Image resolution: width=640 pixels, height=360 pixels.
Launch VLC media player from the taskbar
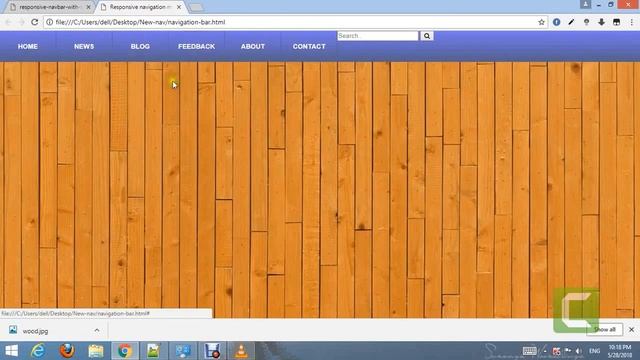241,351
